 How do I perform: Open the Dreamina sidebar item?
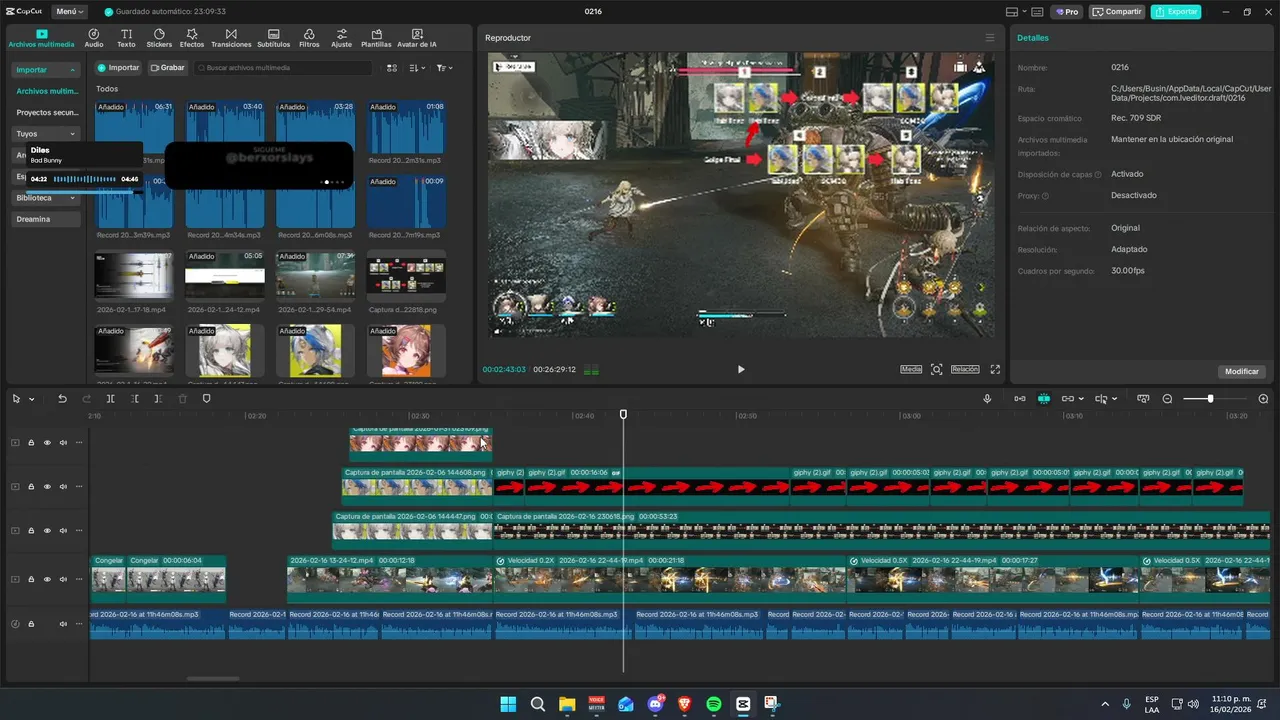46,219
